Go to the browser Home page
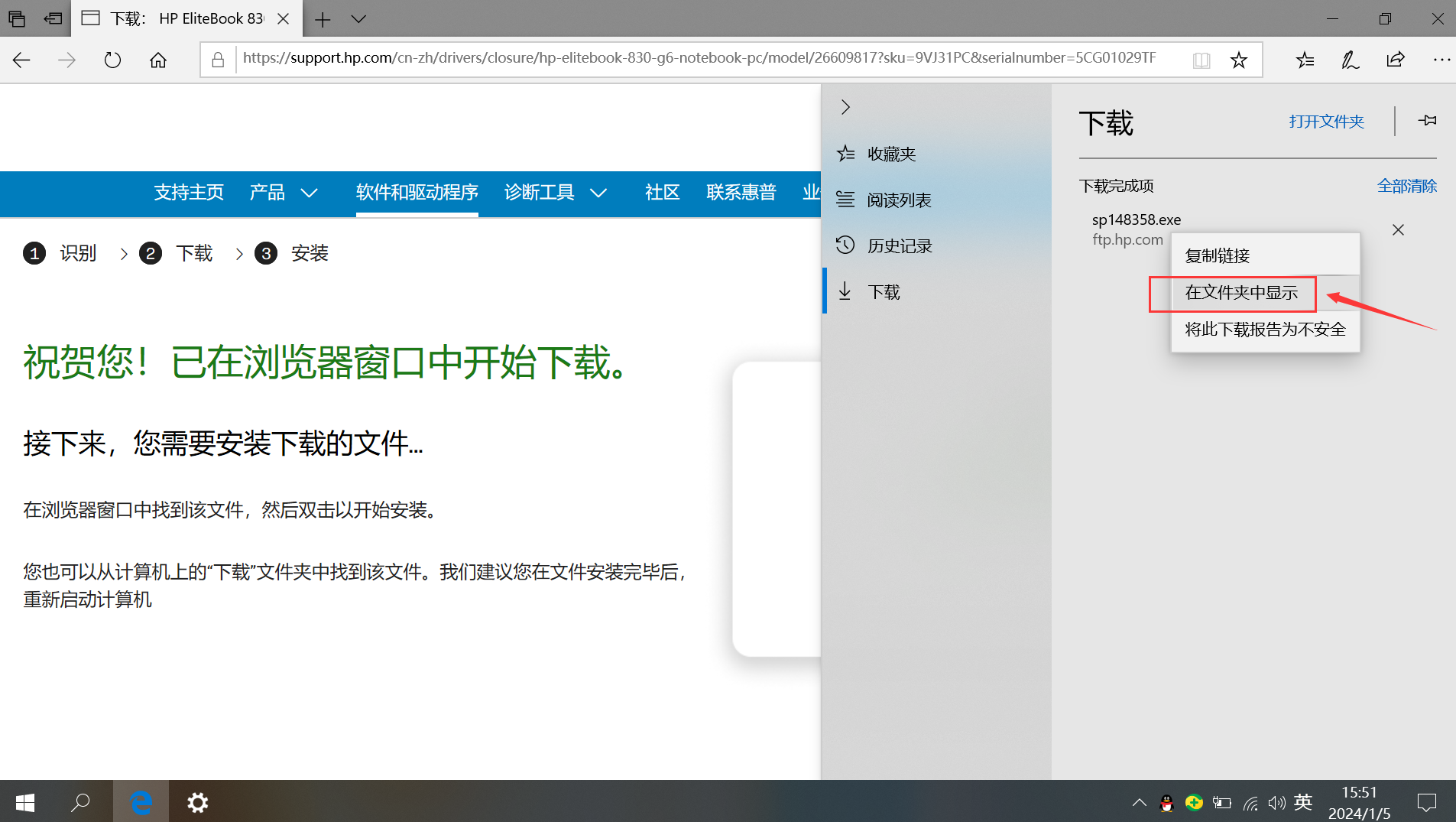The height and width of the screenshot is (822, 1456). pyautogui.click(x=158, y=60)
